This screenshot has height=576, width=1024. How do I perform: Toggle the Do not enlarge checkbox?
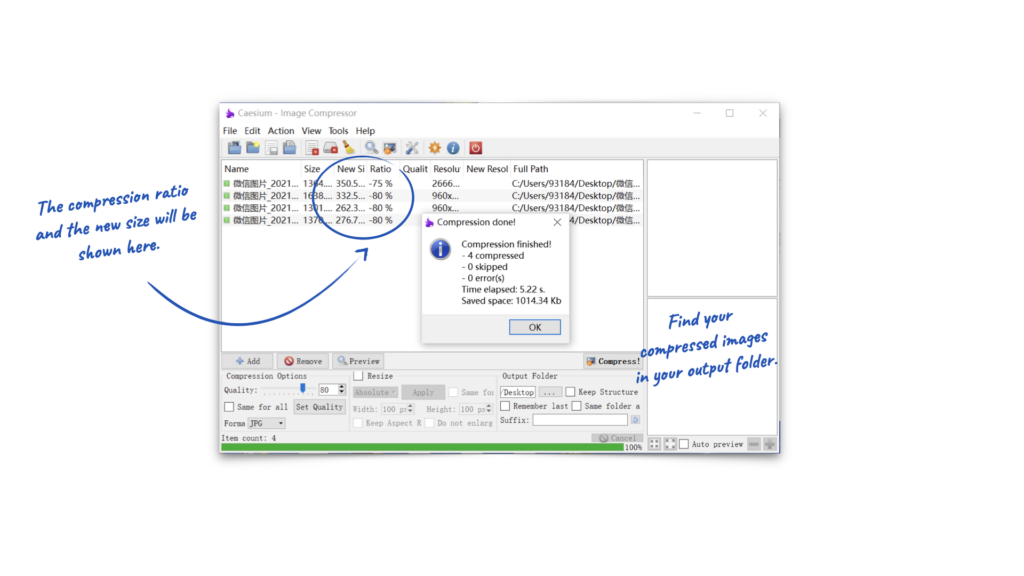(x=430, y=423)
